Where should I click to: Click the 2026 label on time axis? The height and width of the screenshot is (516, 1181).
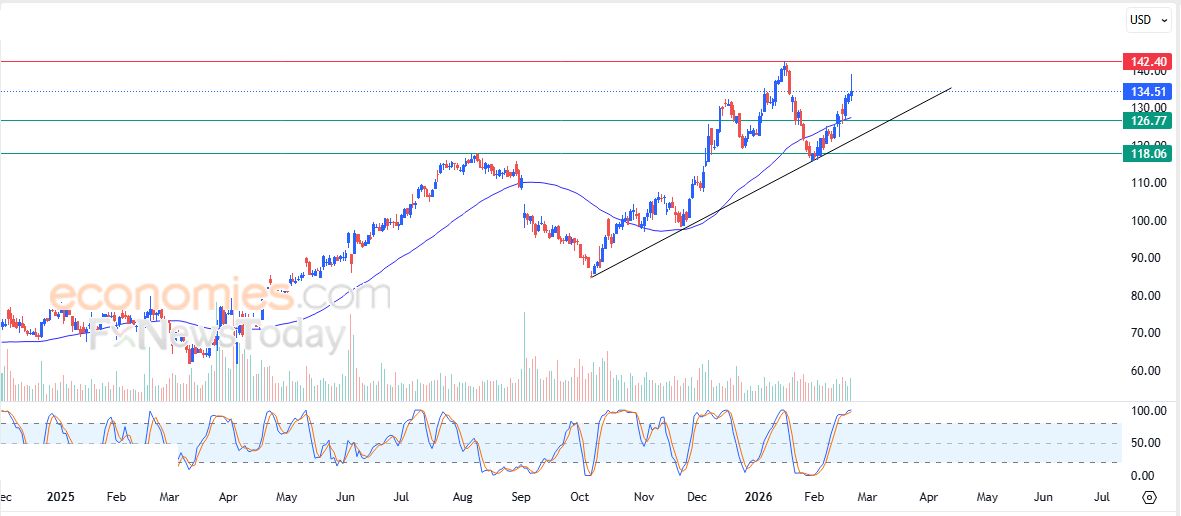[x=757, y=497]
